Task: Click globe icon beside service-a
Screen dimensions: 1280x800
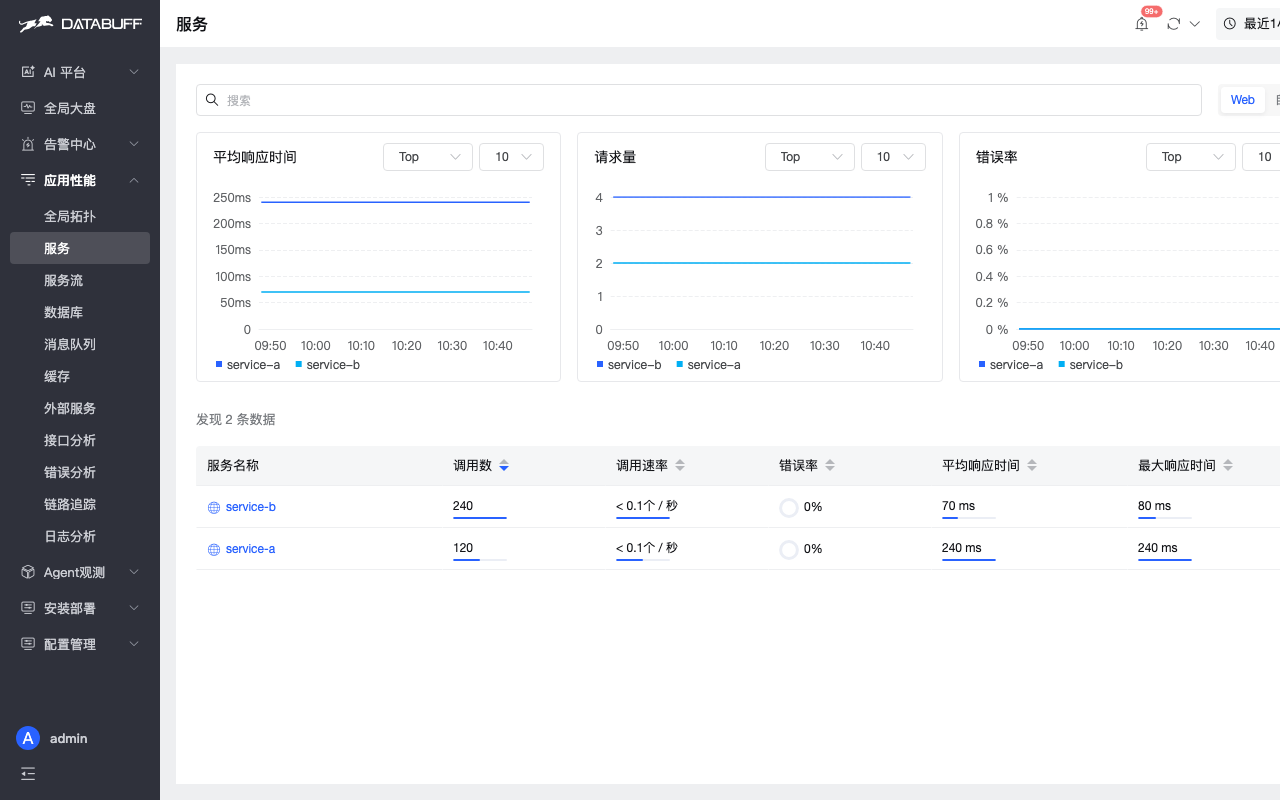Action: coord(214,550)
